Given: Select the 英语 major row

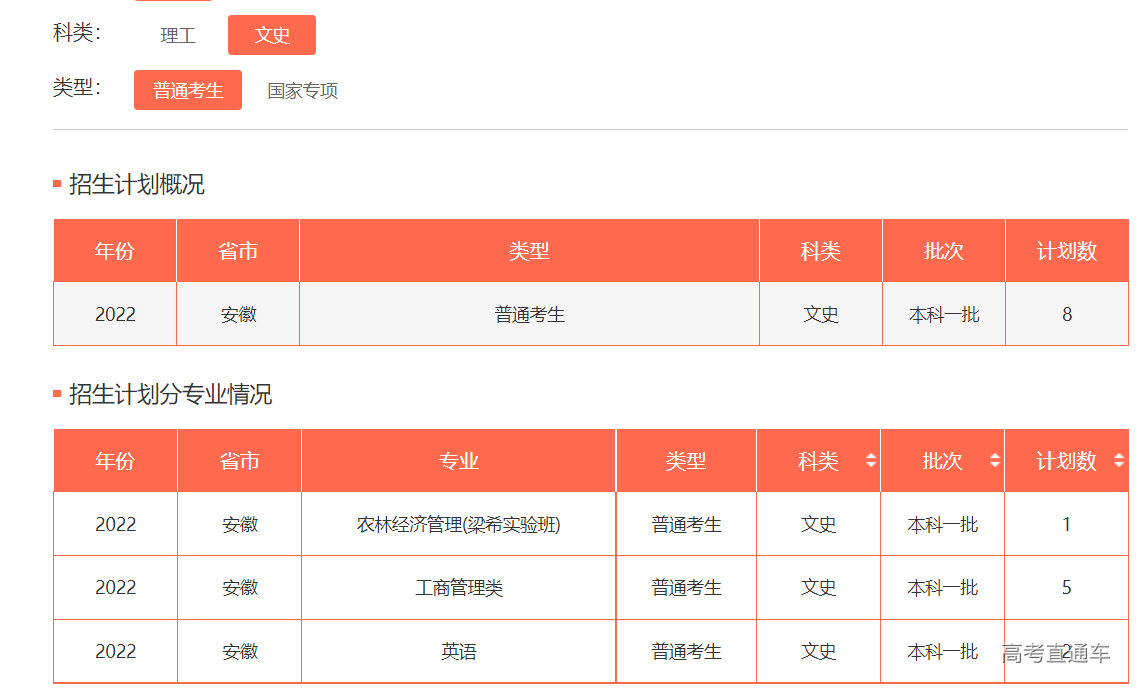Looking at the screenshot, I should pyautogui.click(x=460, y=651).
